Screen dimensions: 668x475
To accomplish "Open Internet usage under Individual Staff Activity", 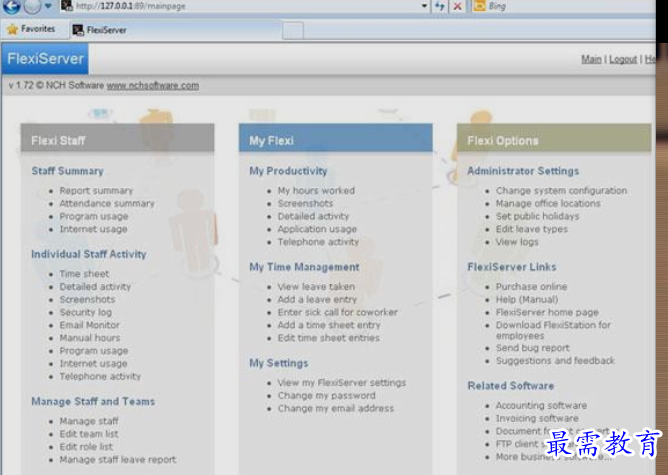I will point(93,364).
